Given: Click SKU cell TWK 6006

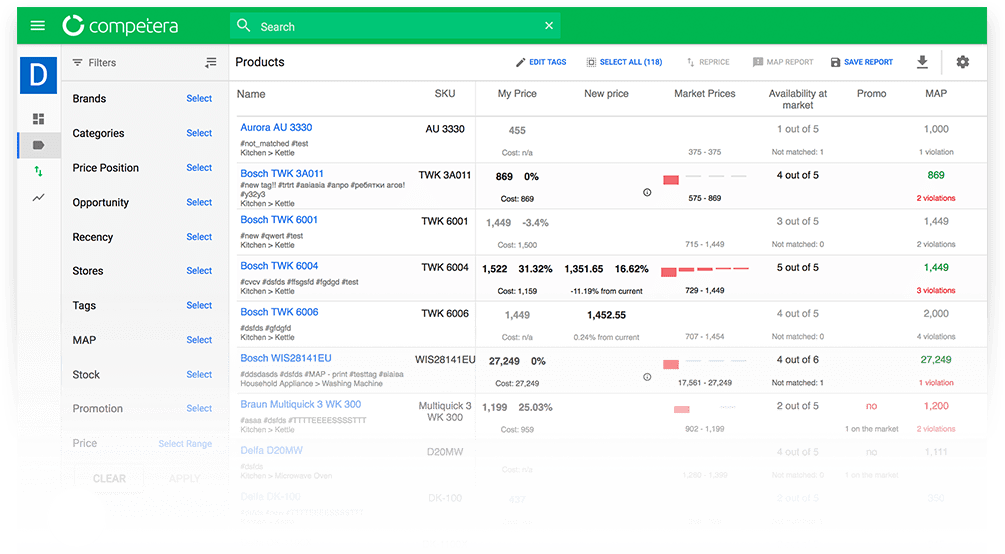Looking at the screenshot, I should click(445, 314).
